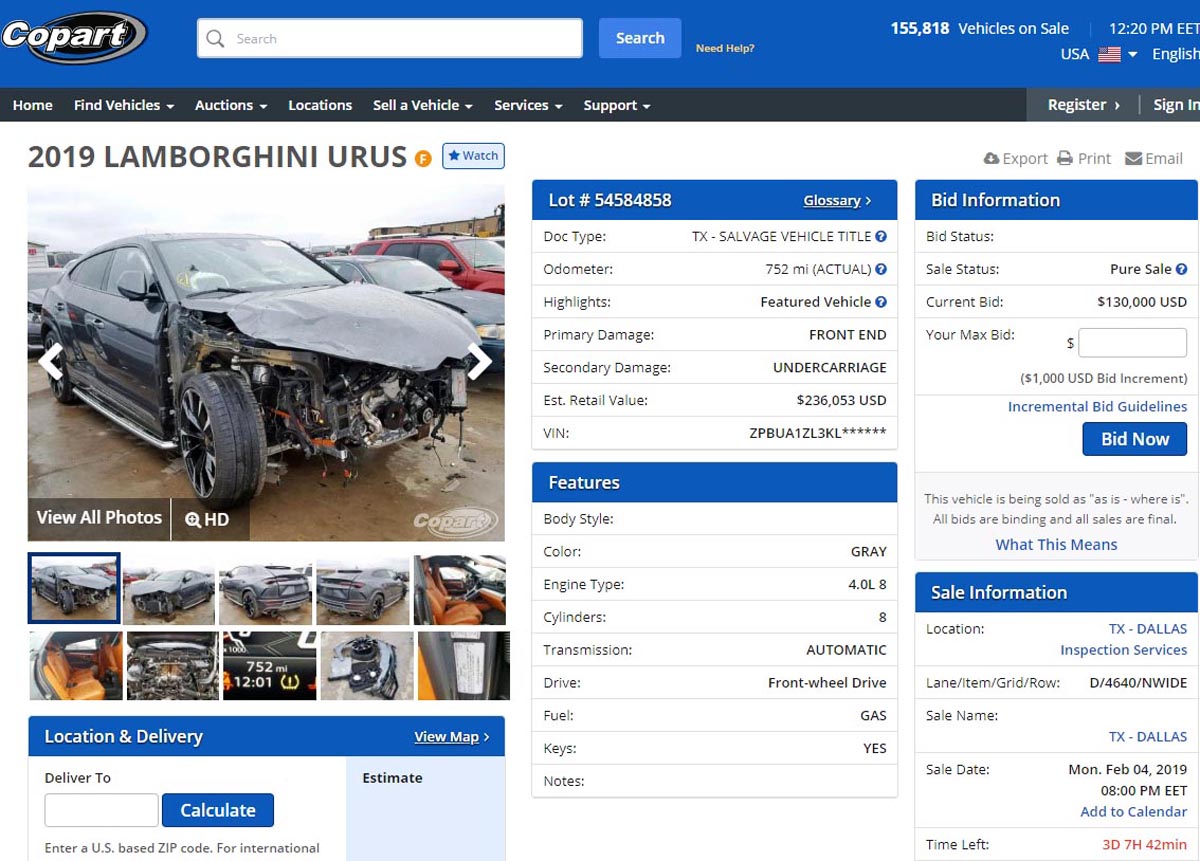Open Incremental Bid Guidelines link
The height and width of the screenshot is (861, 1200).
[x=1097, y=406]
